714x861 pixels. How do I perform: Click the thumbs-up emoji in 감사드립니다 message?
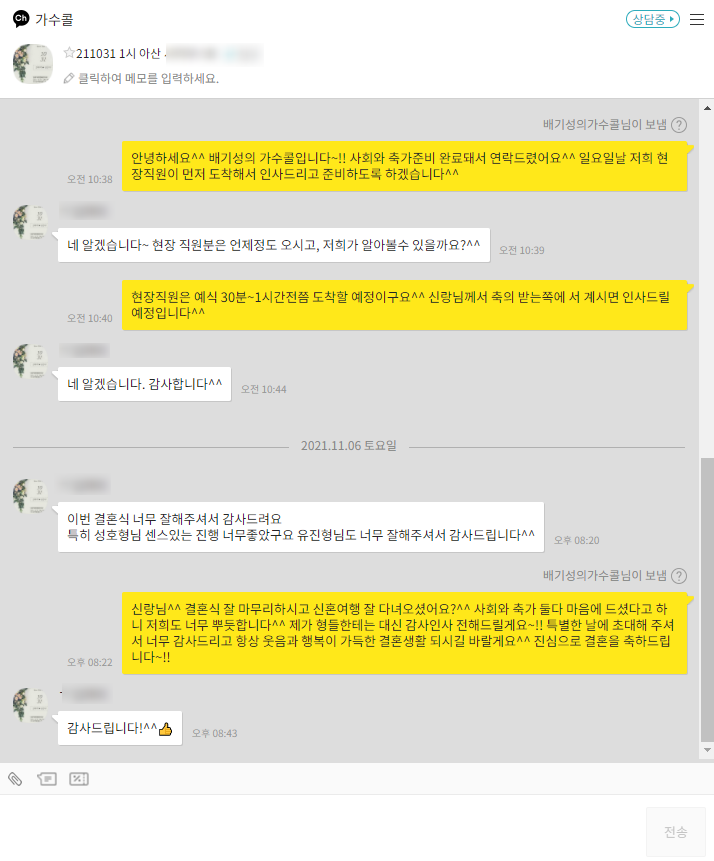pyautogui.click(x=165, y=729)
